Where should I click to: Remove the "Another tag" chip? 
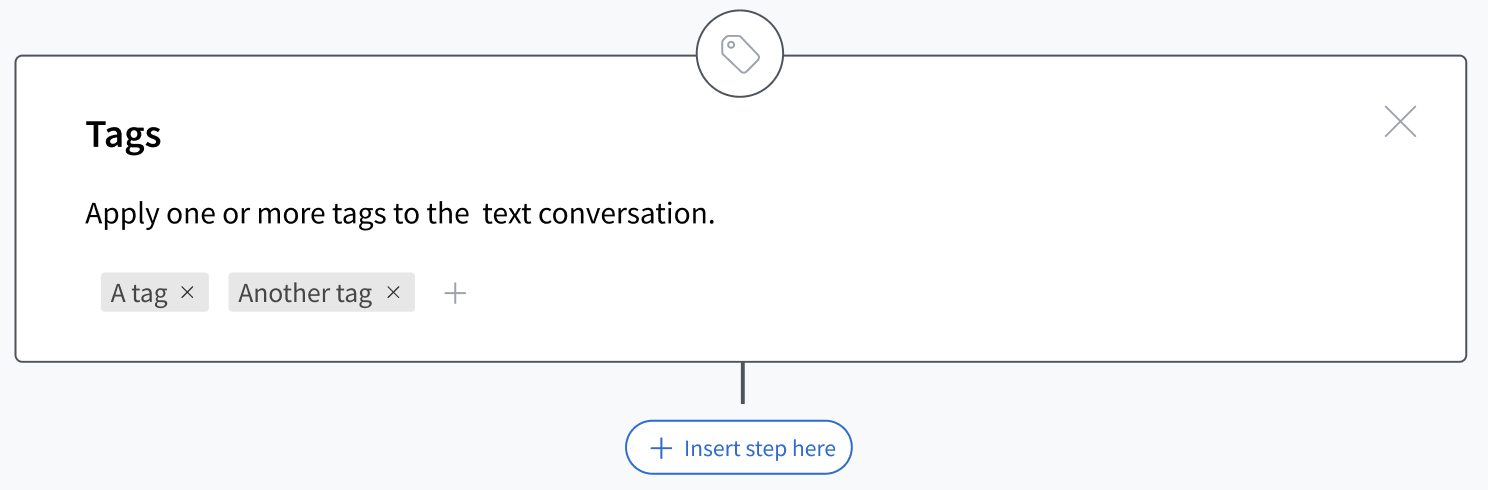393,293
